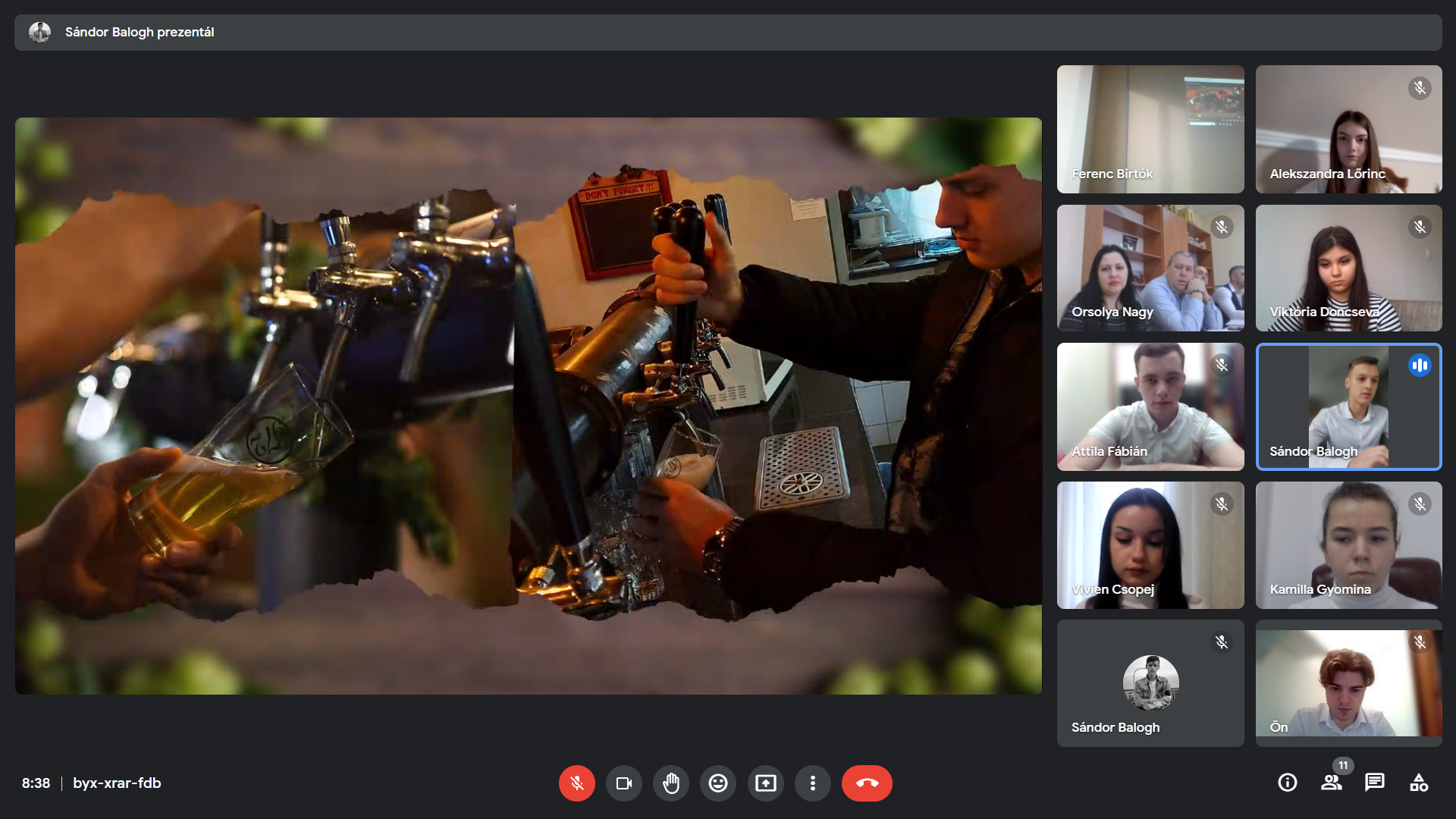
Task: Open the meeting details info icon
Action: [x=1287, y=783]
